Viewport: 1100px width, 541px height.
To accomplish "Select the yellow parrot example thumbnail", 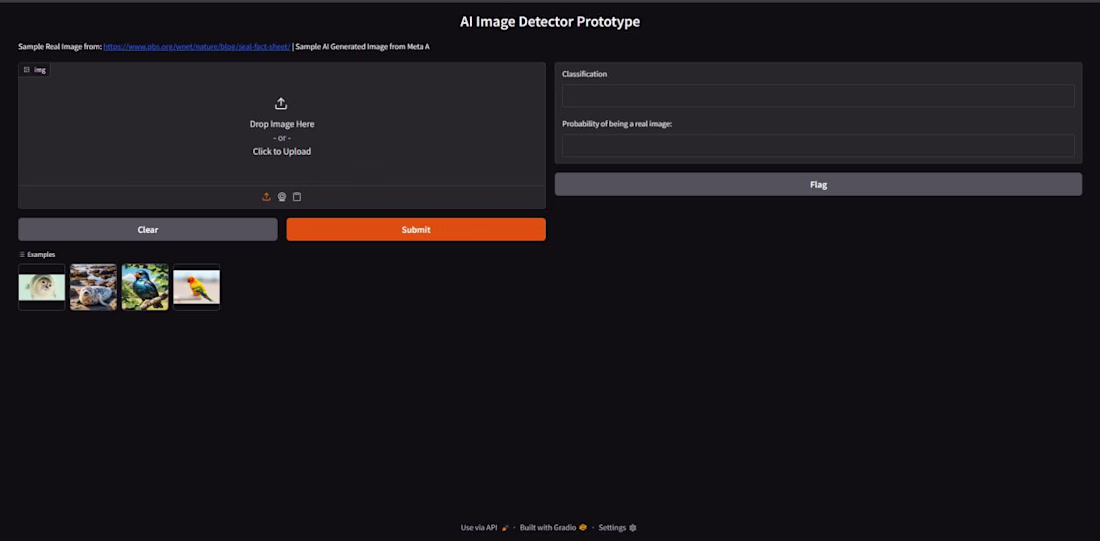I will pos(196,287).
